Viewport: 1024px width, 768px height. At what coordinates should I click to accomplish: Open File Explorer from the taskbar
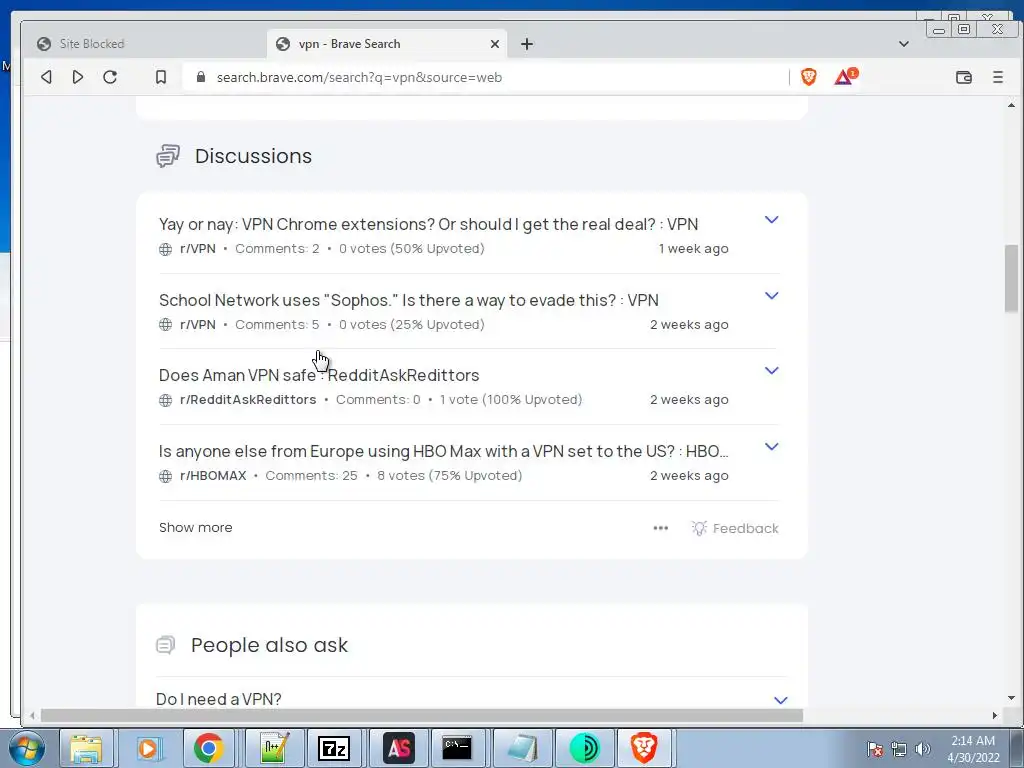click(x=86, y=748)
